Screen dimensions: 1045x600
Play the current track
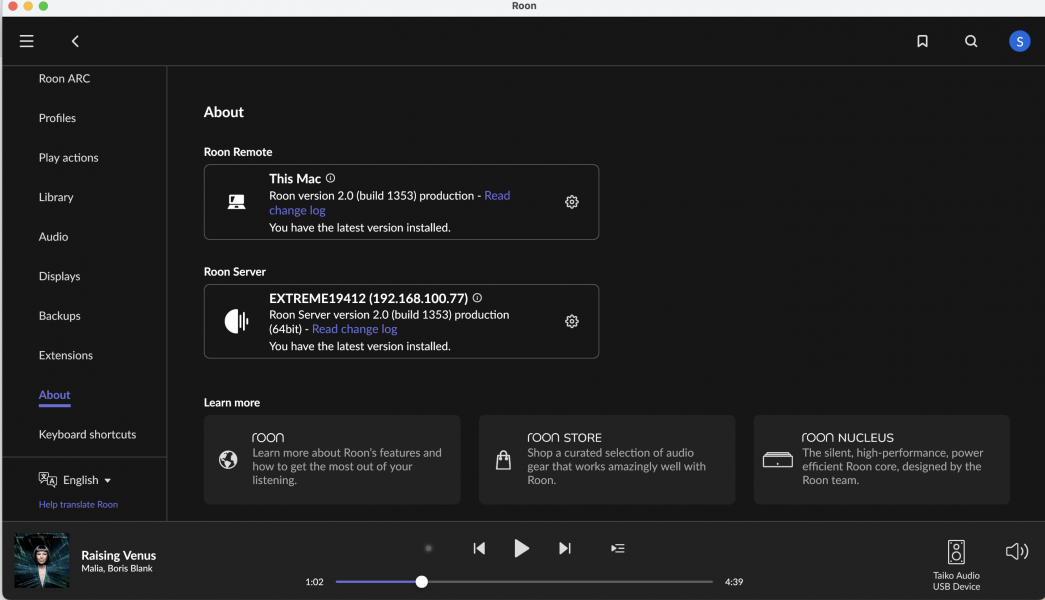522,548
